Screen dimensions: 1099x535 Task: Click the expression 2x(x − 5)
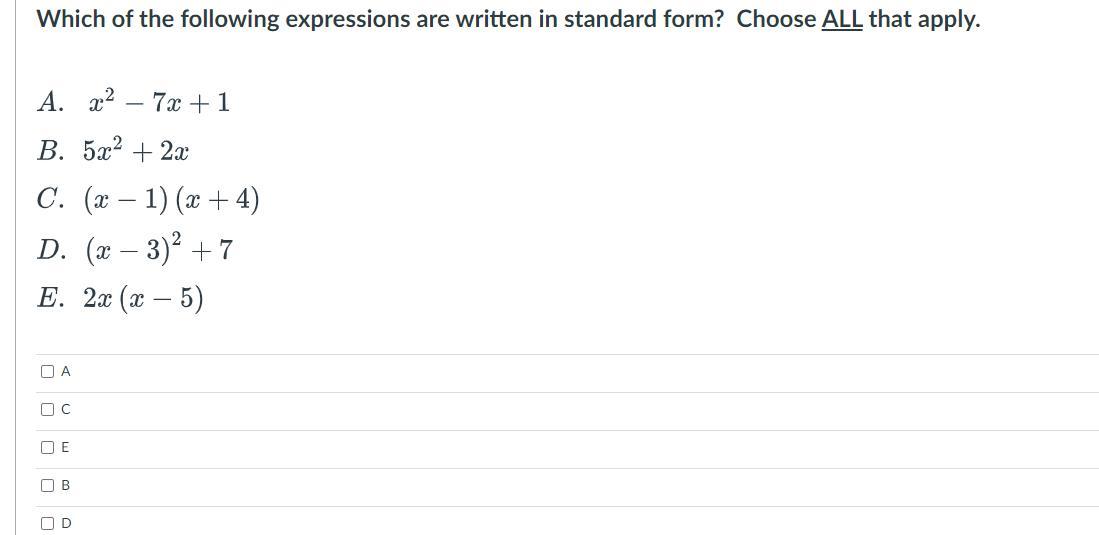(143, 299)
